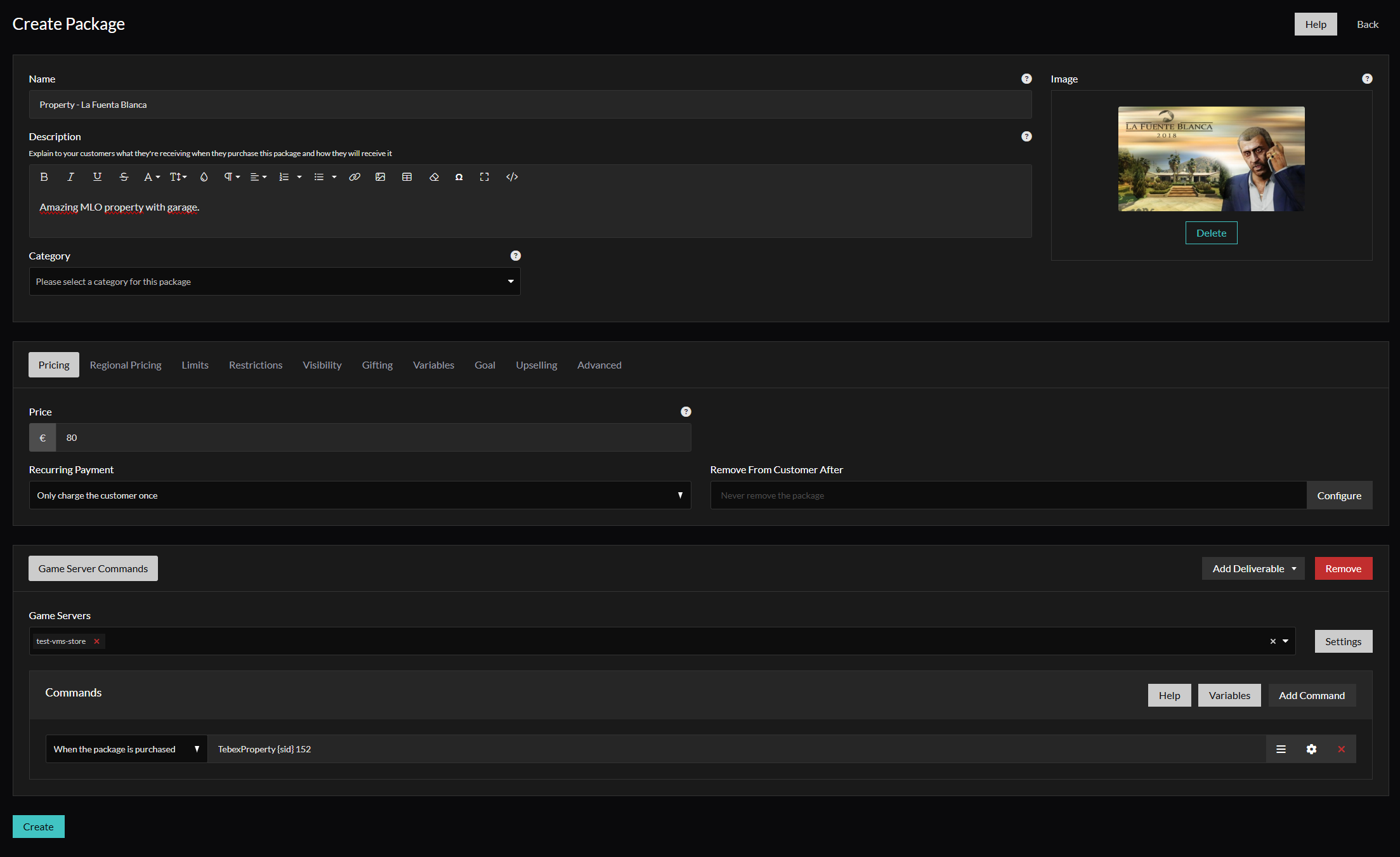Switch to the Regional Pricing tab

(126, 365)
